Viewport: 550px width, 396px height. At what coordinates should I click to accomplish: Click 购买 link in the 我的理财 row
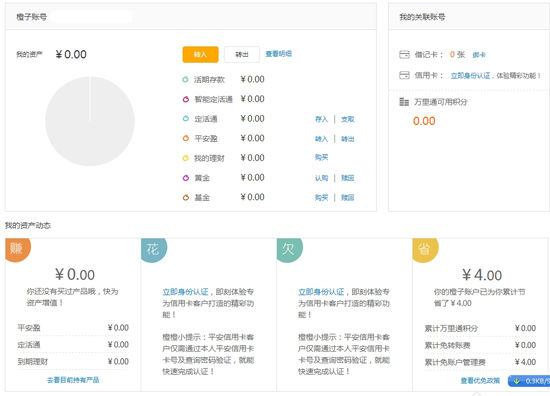click(x=321, y=157)
